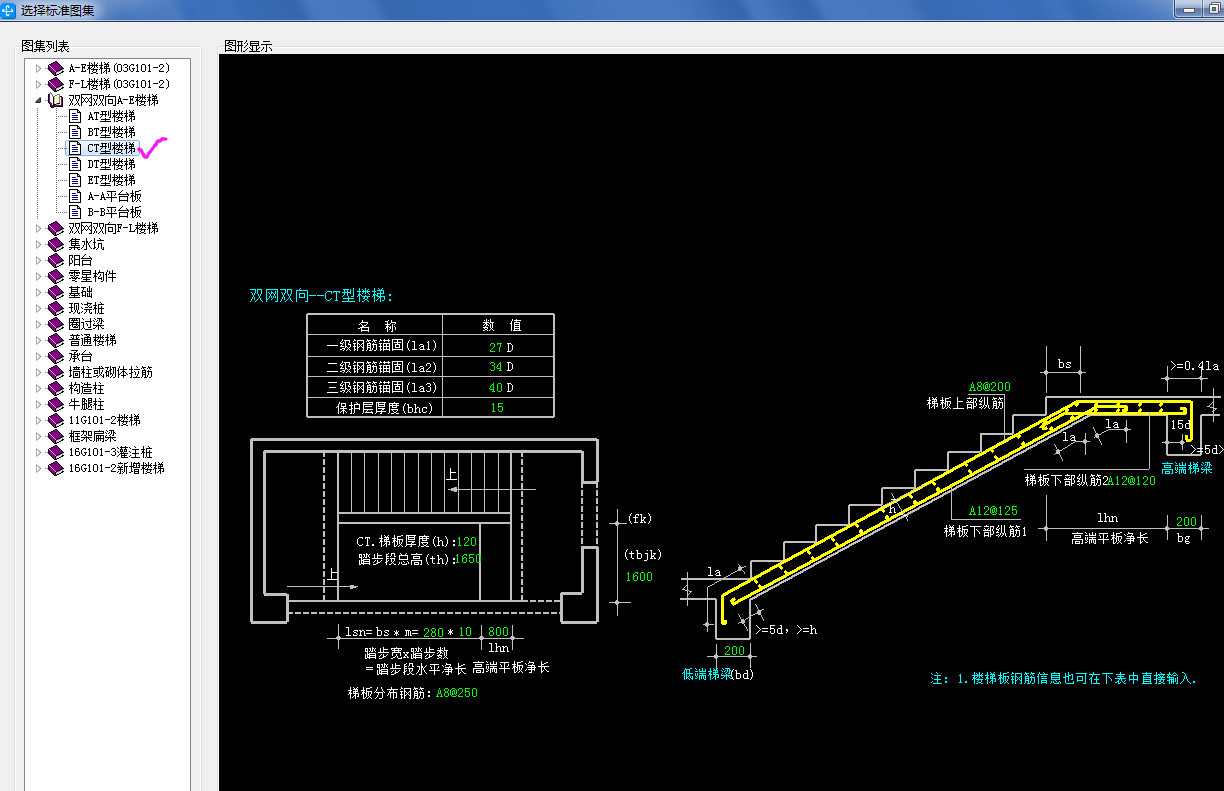The height and width of the screenshot is (791, 1224).
Task: Select the B-B平台板 tree item
Action: (x=114, y=212)
